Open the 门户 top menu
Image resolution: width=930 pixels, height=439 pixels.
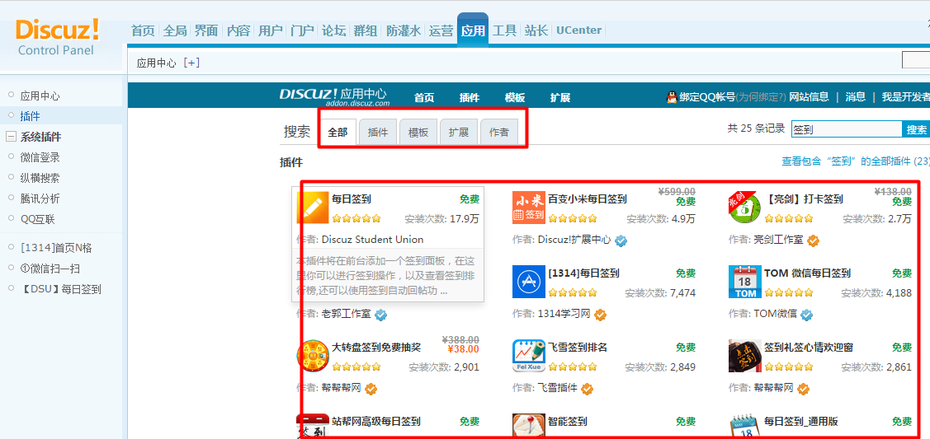pos(302,31)
